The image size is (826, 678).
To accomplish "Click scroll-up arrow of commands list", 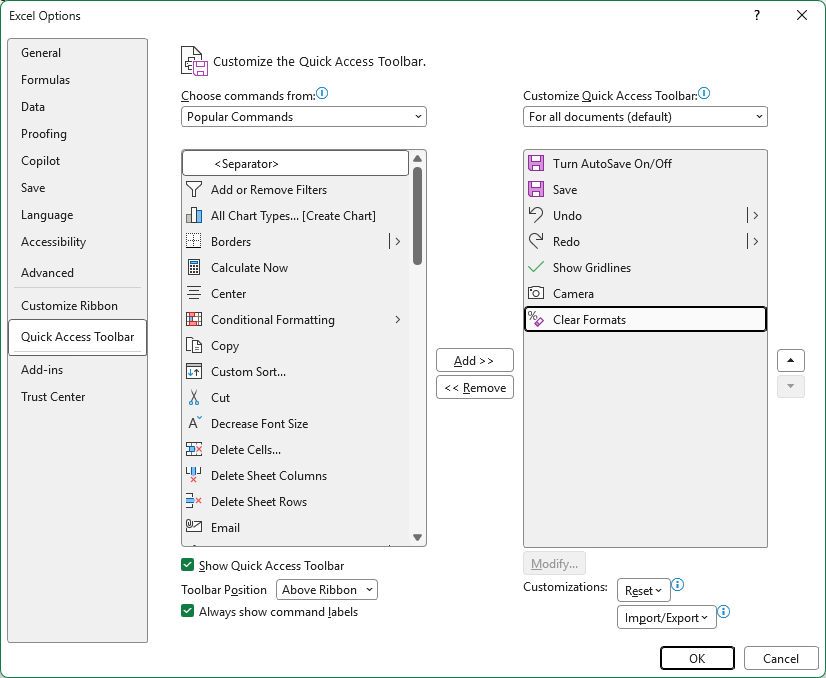I will [x=418, y=159].
